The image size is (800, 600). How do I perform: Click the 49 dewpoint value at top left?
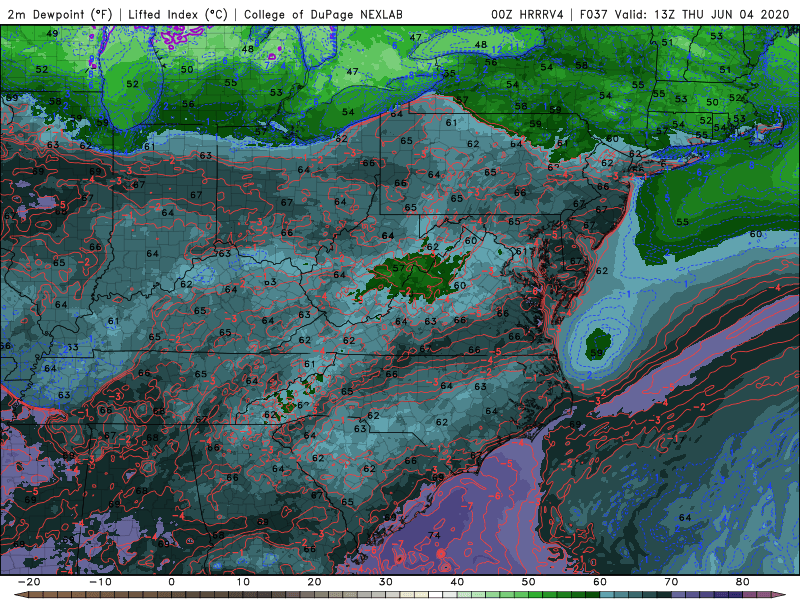(52, 34)
